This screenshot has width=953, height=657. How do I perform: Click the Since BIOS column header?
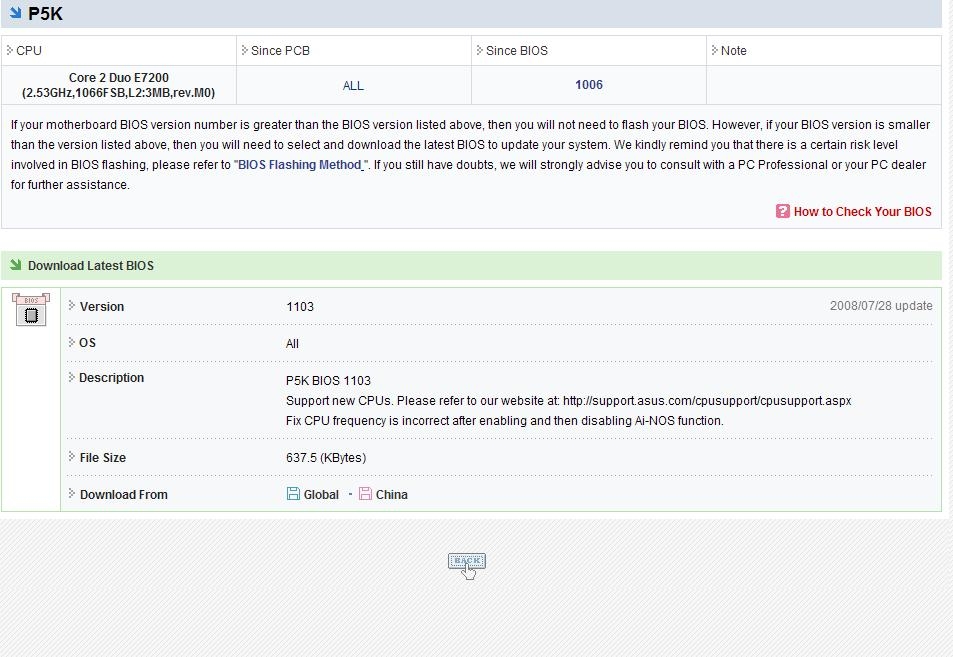517,50
